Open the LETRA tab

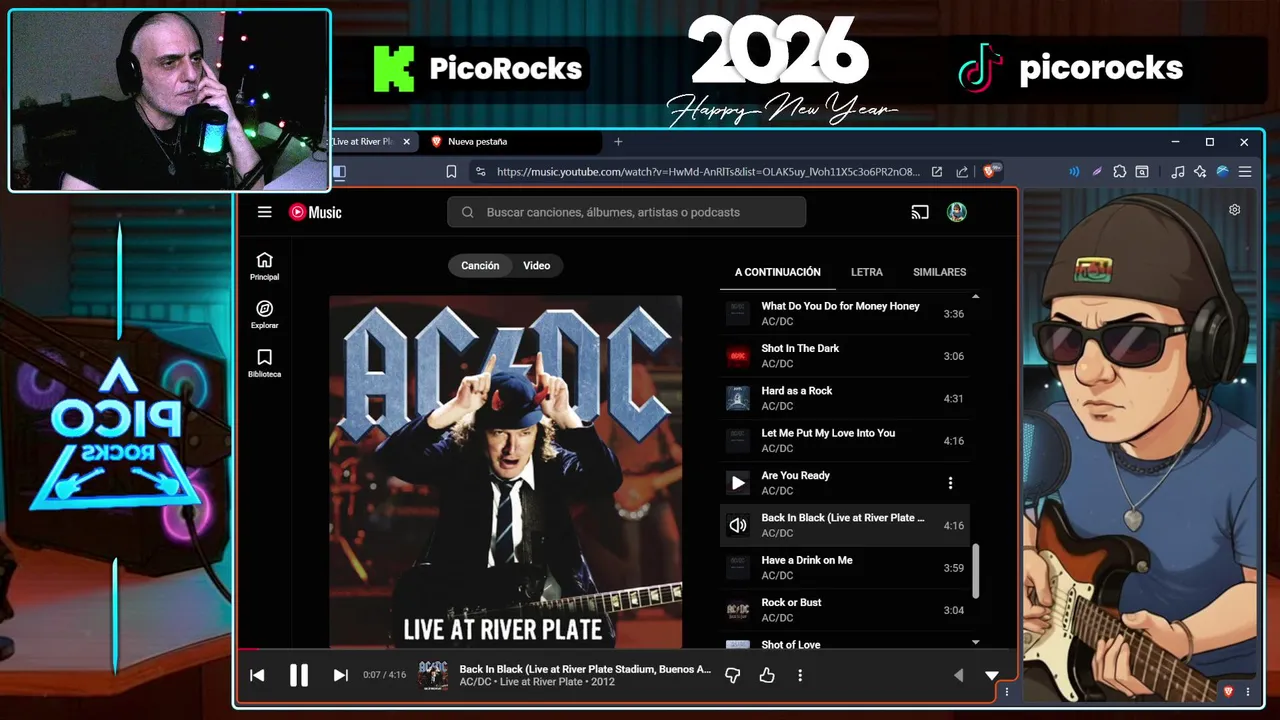tap(867, 272)
